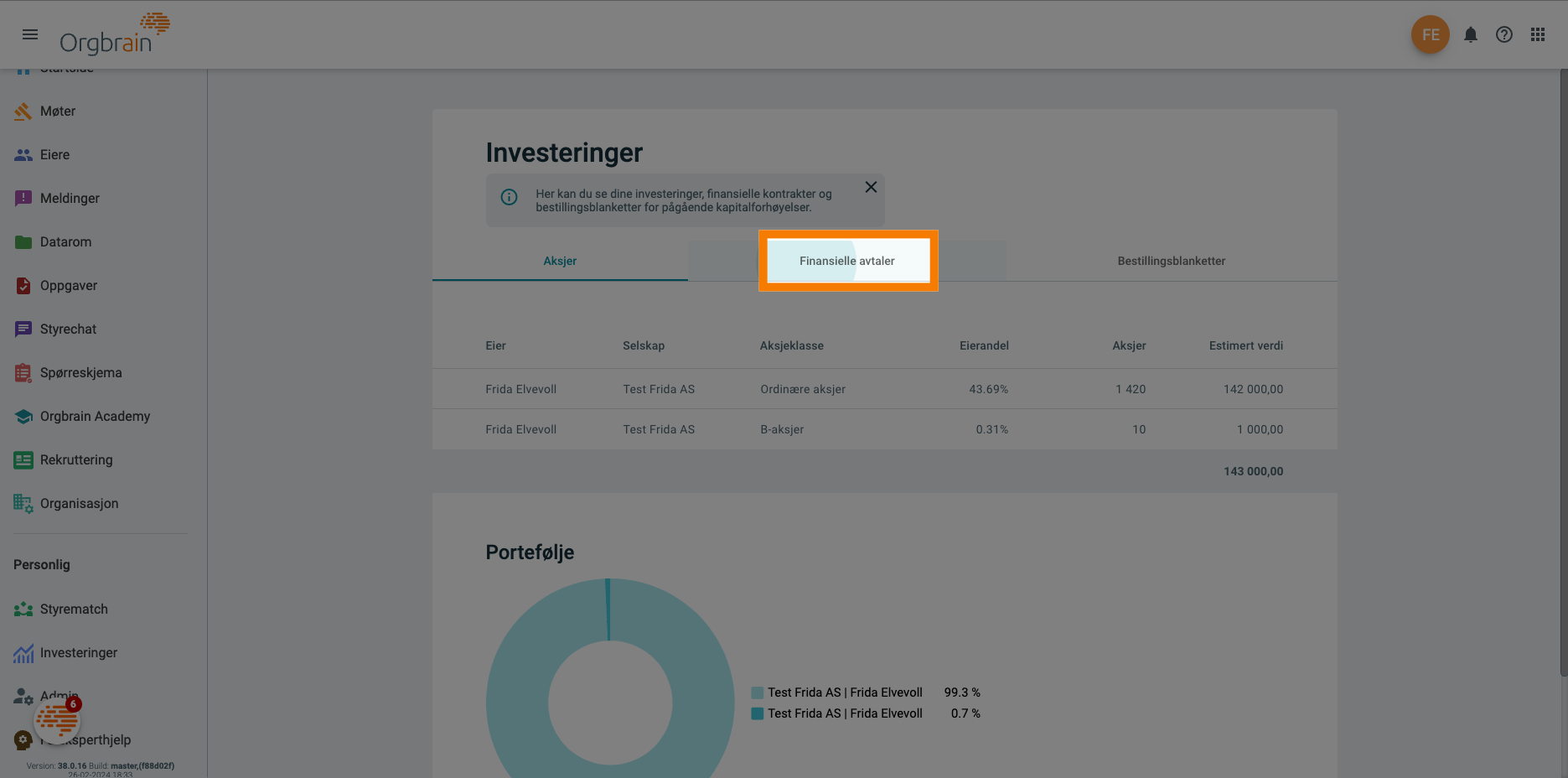Click the Selskap column header
The height and width of the screenshot is (778, 1568).
(644, 345)
